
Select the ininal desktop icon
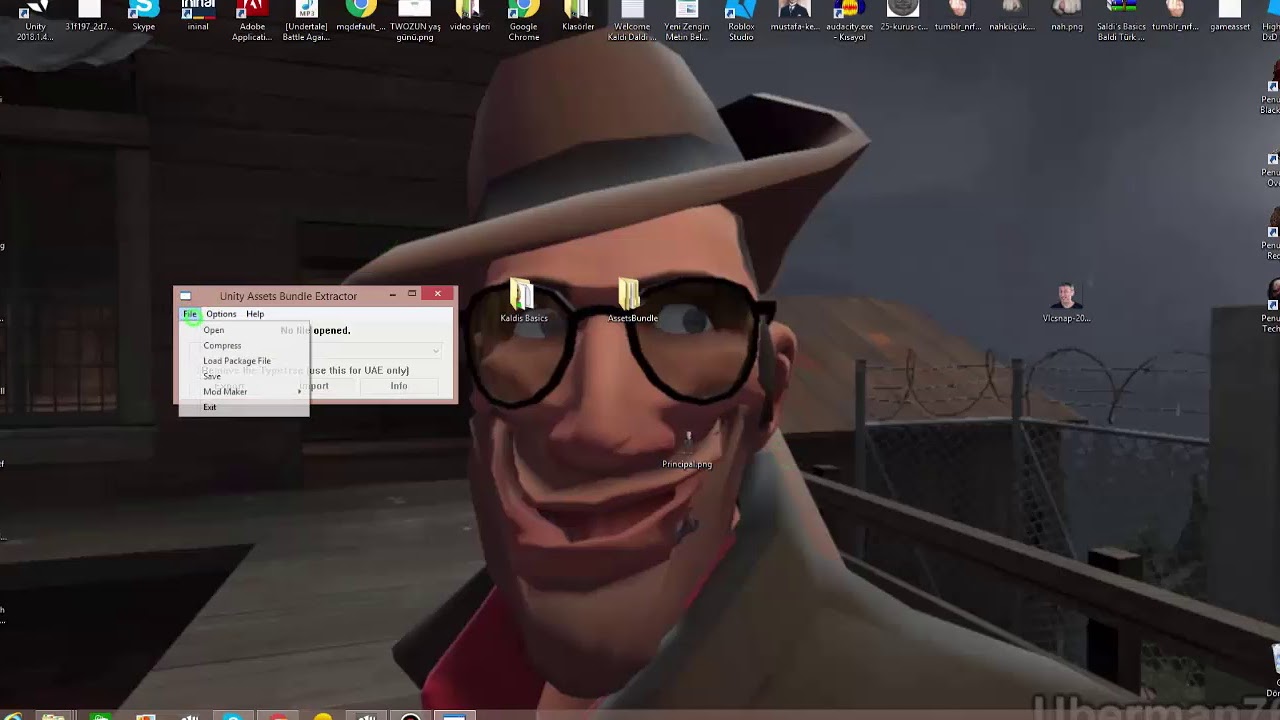198,16
